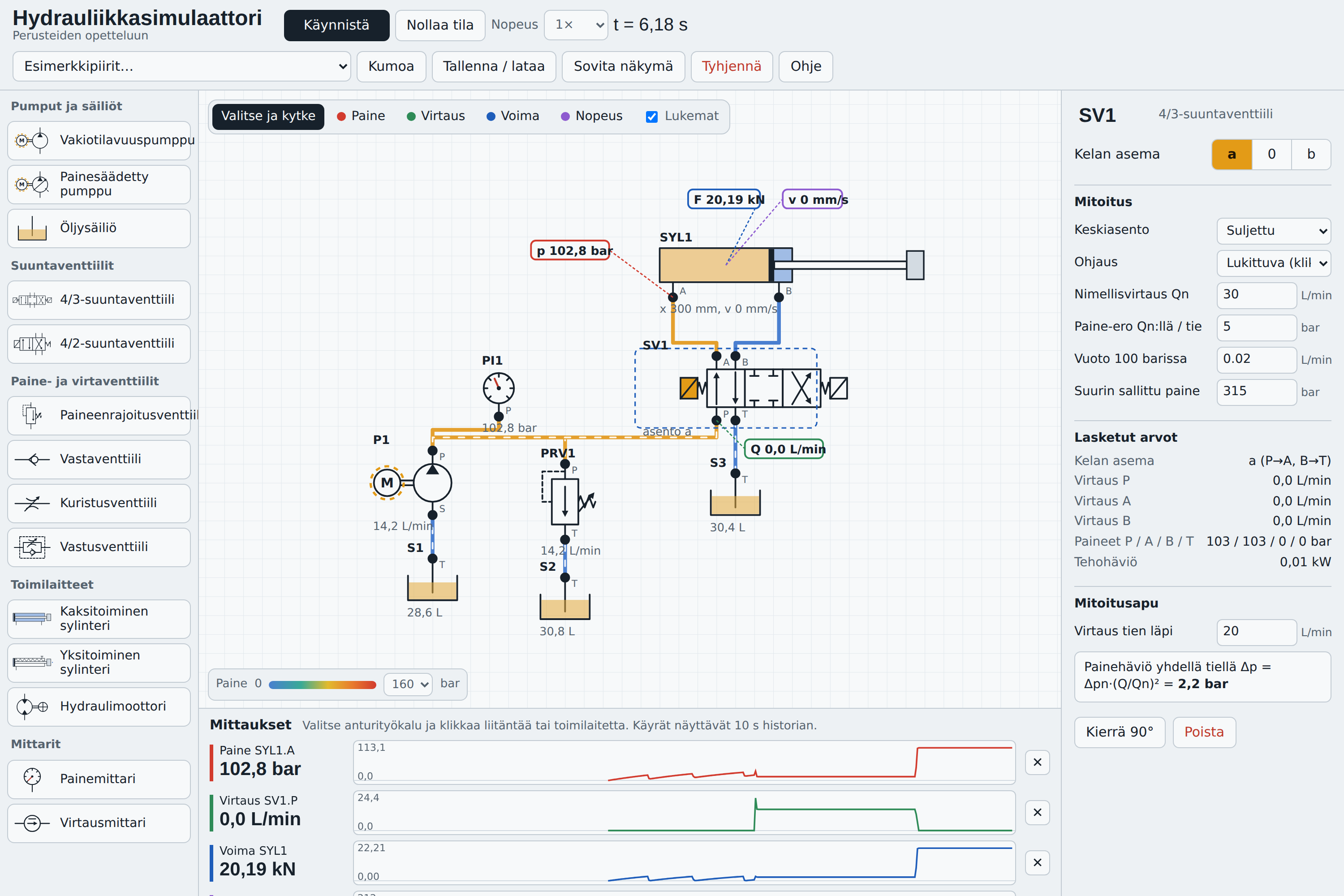This screenshot has width=1344, height=896.
Task: Select the 4/3-suuntaventtiili palette icon
Action: tap(32, 299)
